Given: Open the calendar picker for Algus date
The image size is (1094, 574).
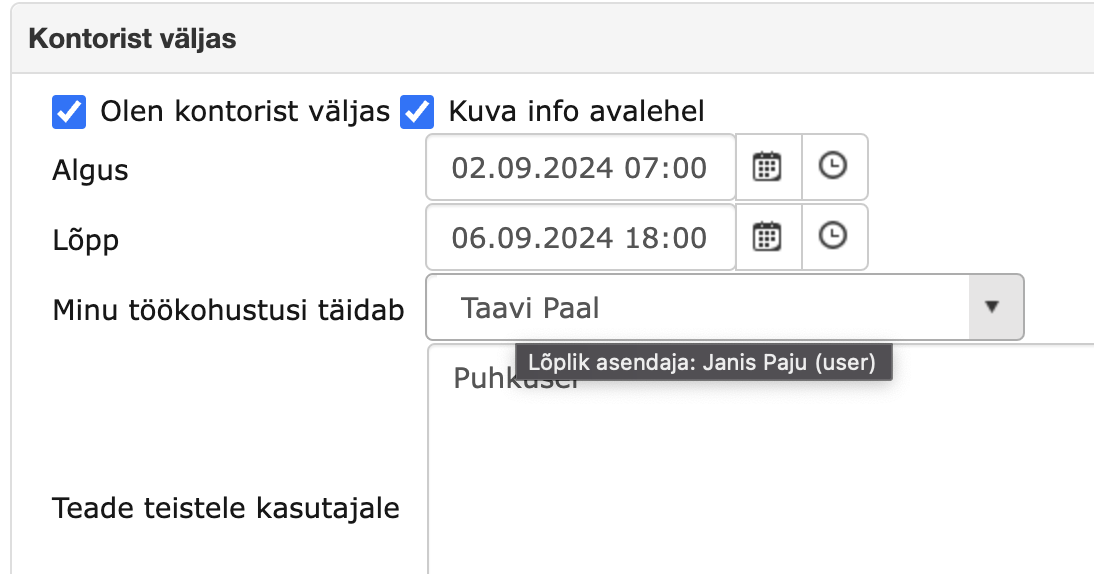Looking at the screenshot, I should coord(768,167).
